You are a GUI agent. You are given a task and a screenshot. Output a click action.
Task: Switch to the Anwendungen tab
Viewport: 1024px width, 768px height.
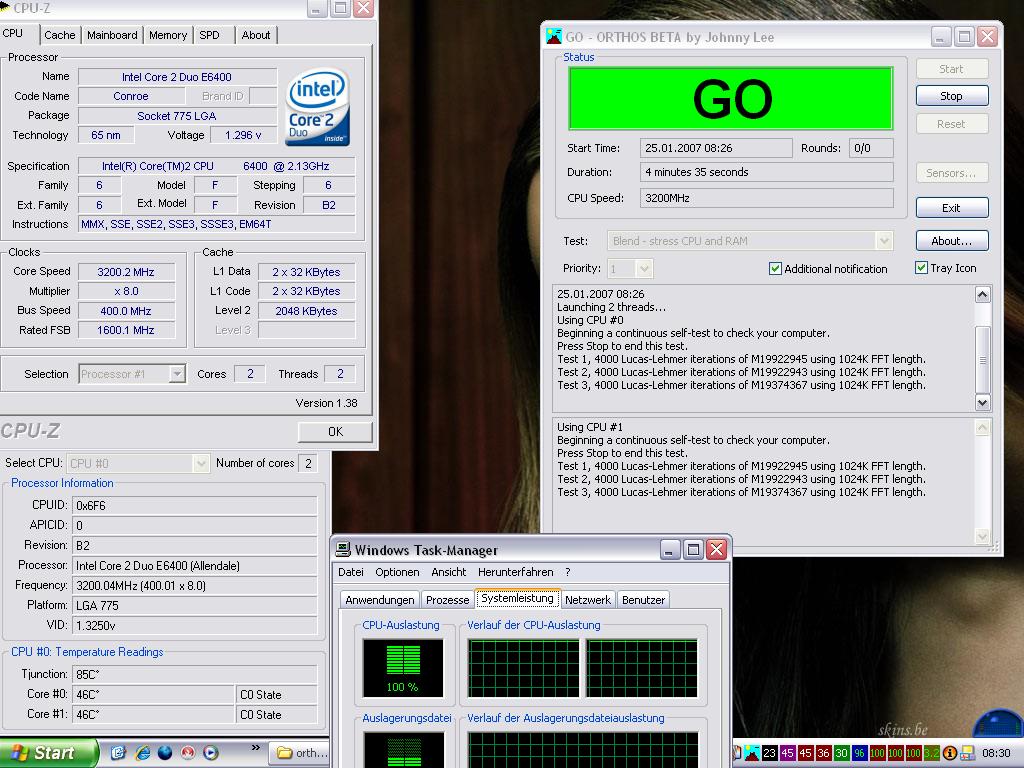point(379,600)
